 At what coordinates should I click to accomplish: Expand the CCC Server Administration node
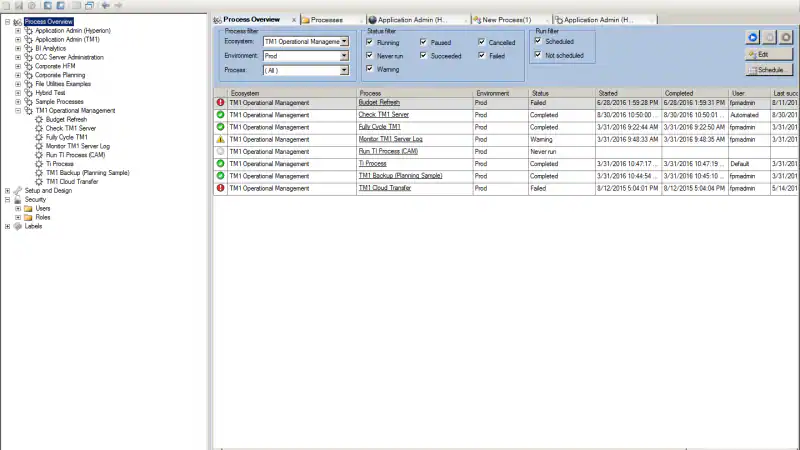(x=18, y=57)
